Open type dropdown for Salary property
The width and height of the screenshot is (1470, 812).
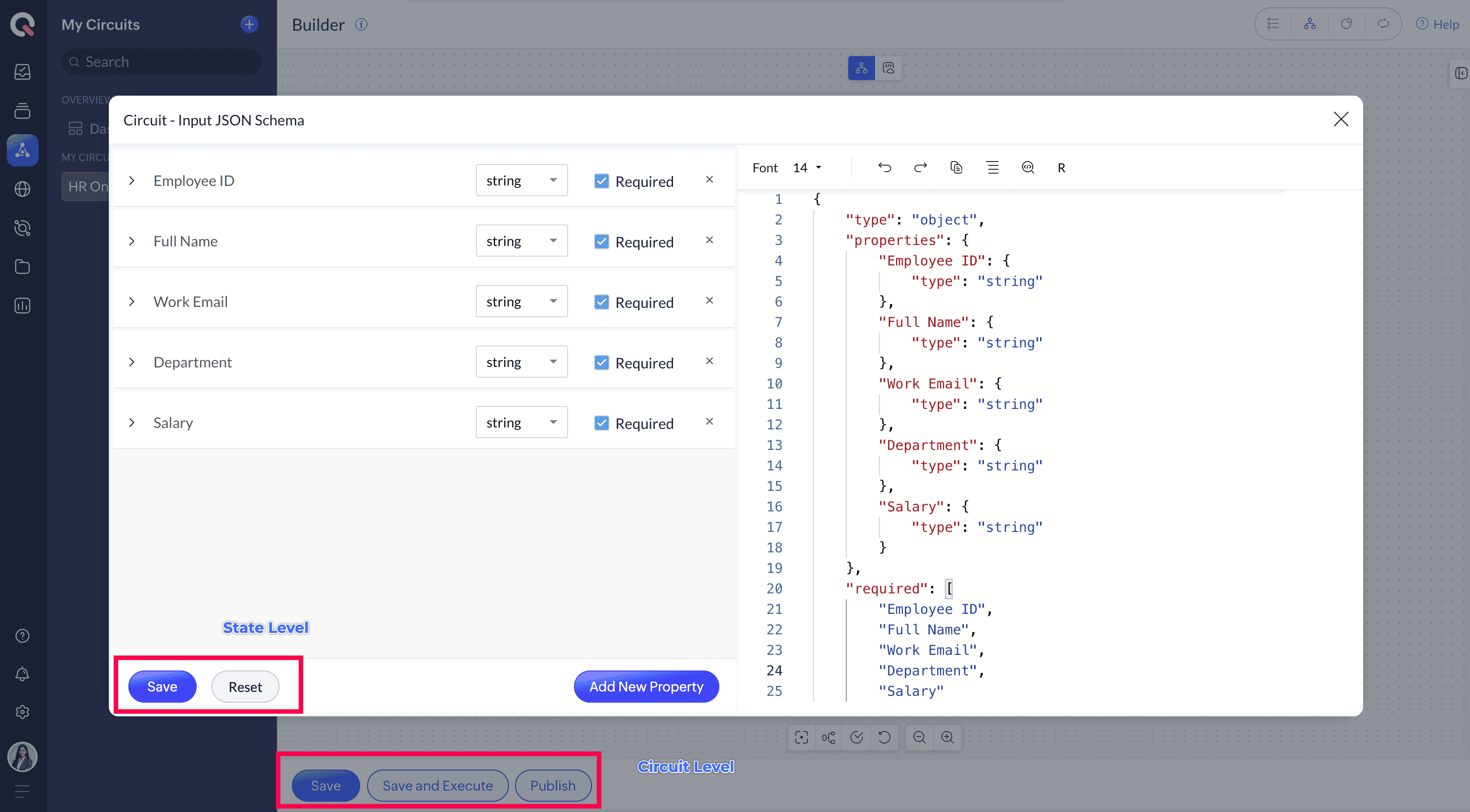521,422
